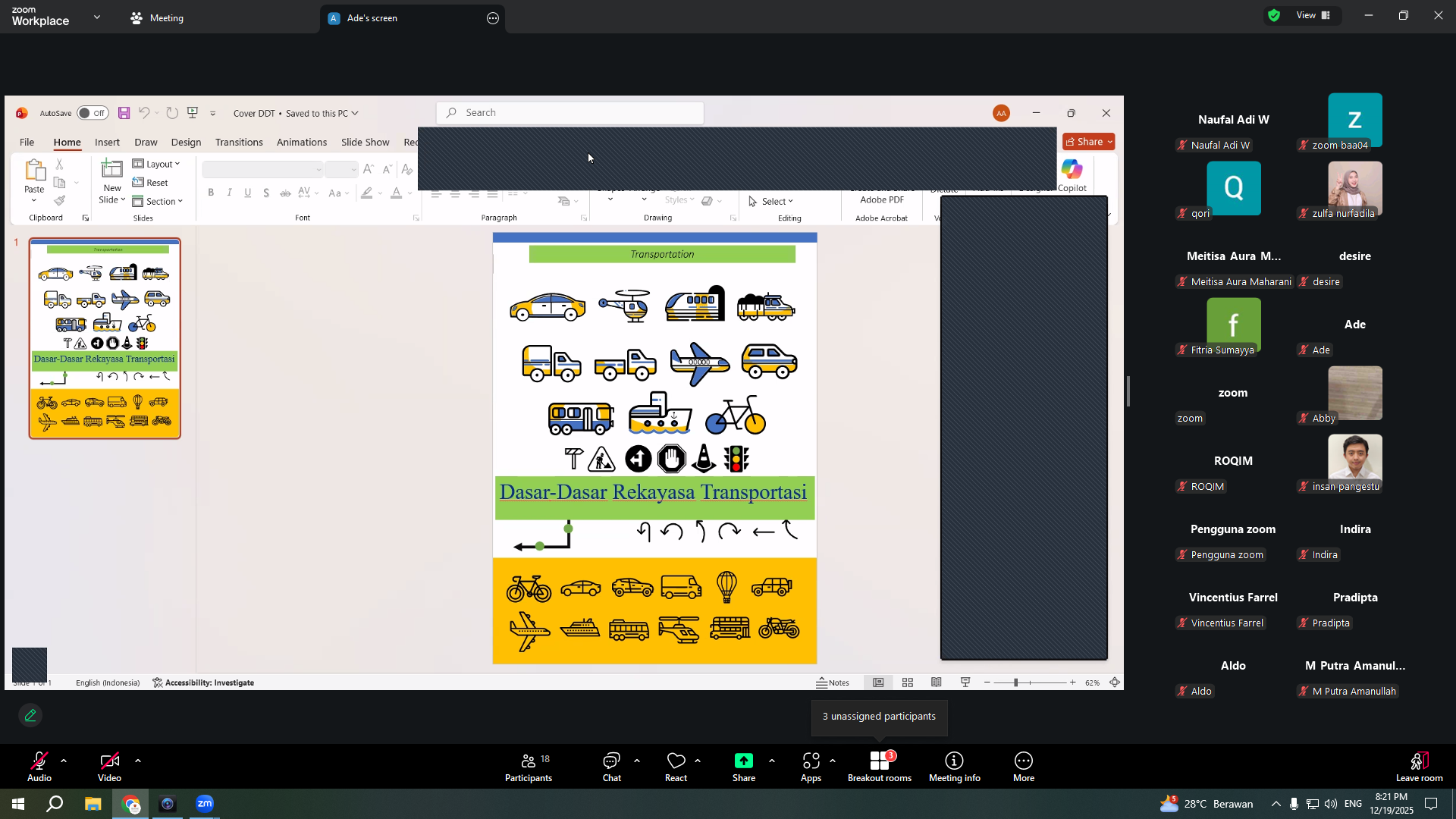Open Customize Quick Access Toolbar dropdown
The height and width of the screenshot is (819, 1456).
pos(213,114)
